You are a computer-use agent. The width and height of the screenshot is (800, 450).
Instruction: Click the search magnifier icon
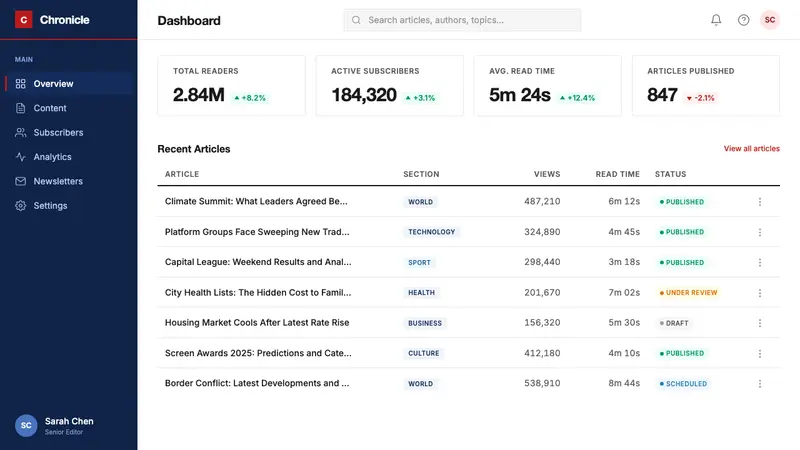click(x=356, y=20)
